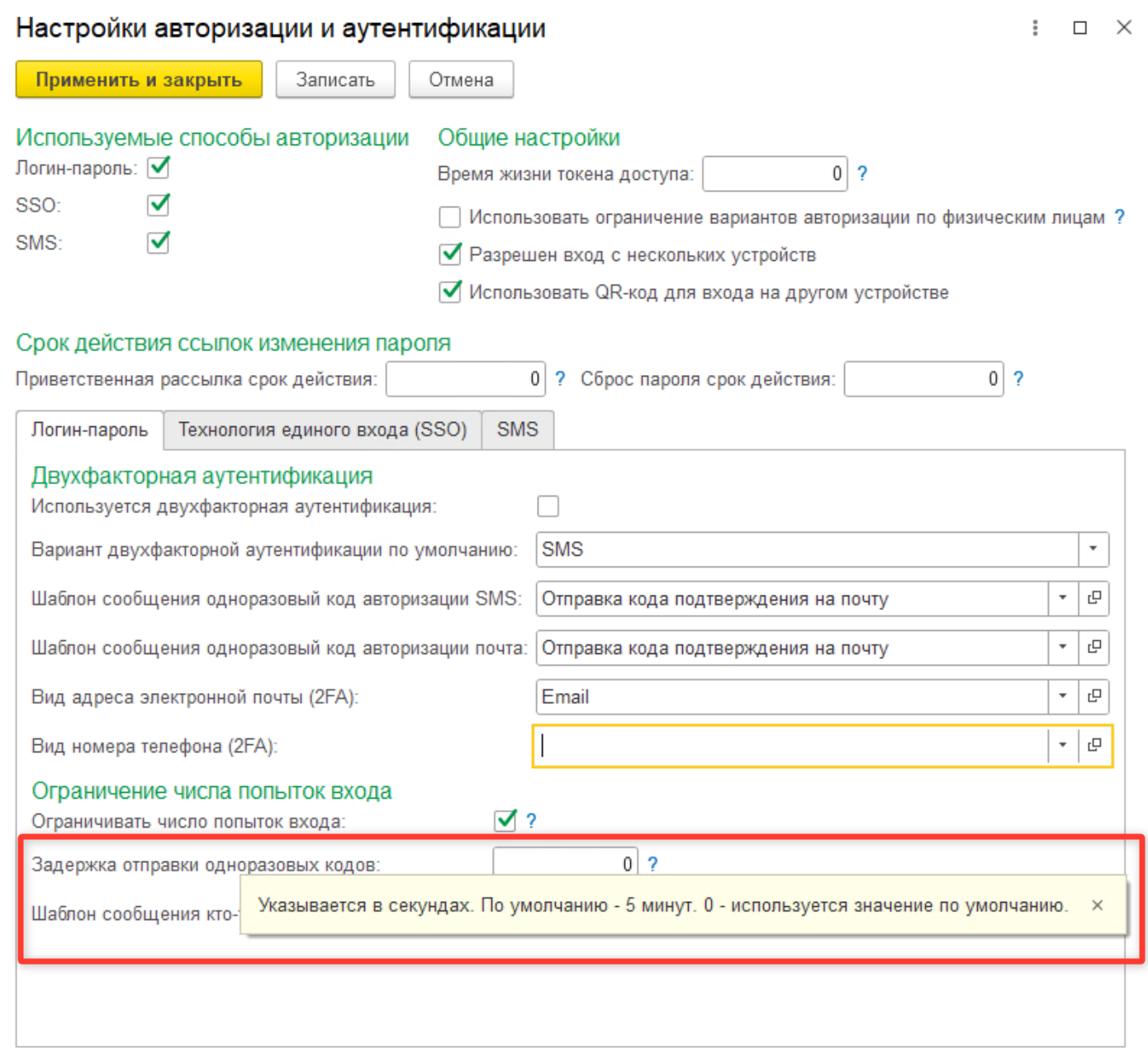This screenshot has height=1063, width=1148.
Task: Open SMS code template item in new window
Action: click(x=1094, y=598)
